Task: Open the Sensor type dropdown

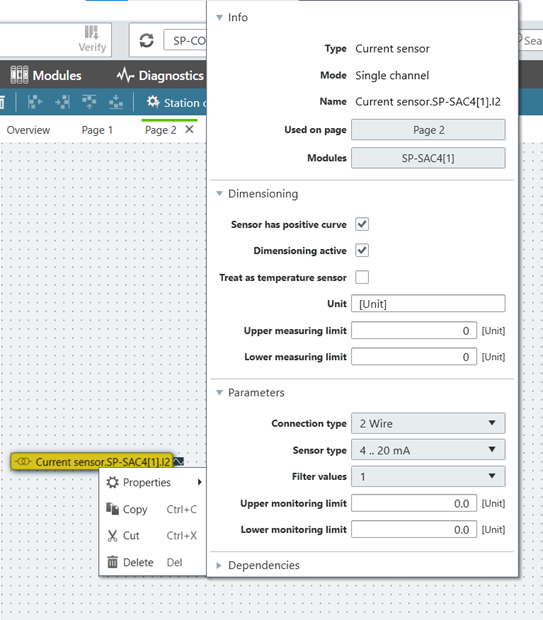Action: 428,450
